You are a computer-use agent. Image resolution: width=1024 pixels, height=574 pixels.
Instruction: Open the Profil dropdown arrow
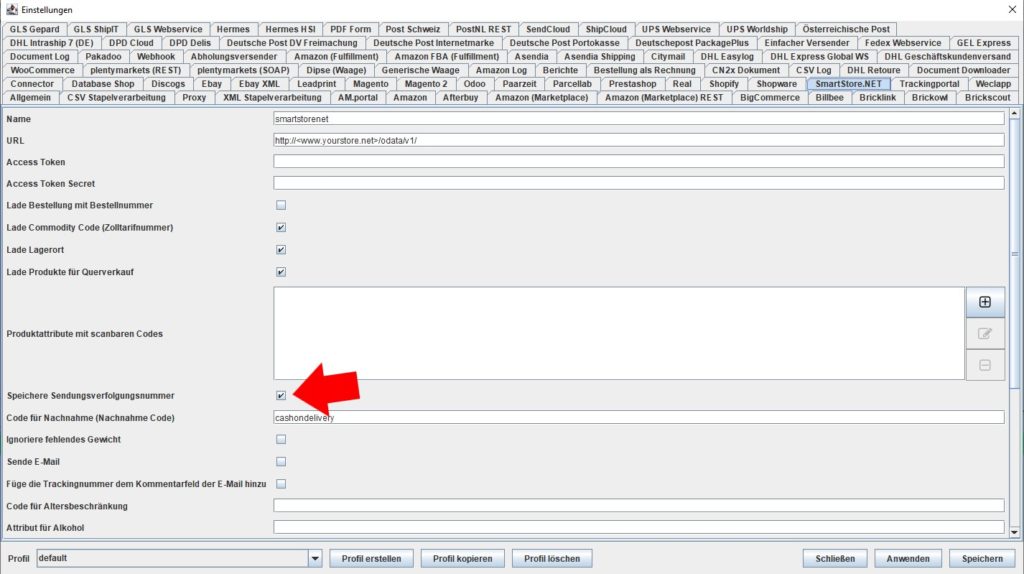pos(315,558)
